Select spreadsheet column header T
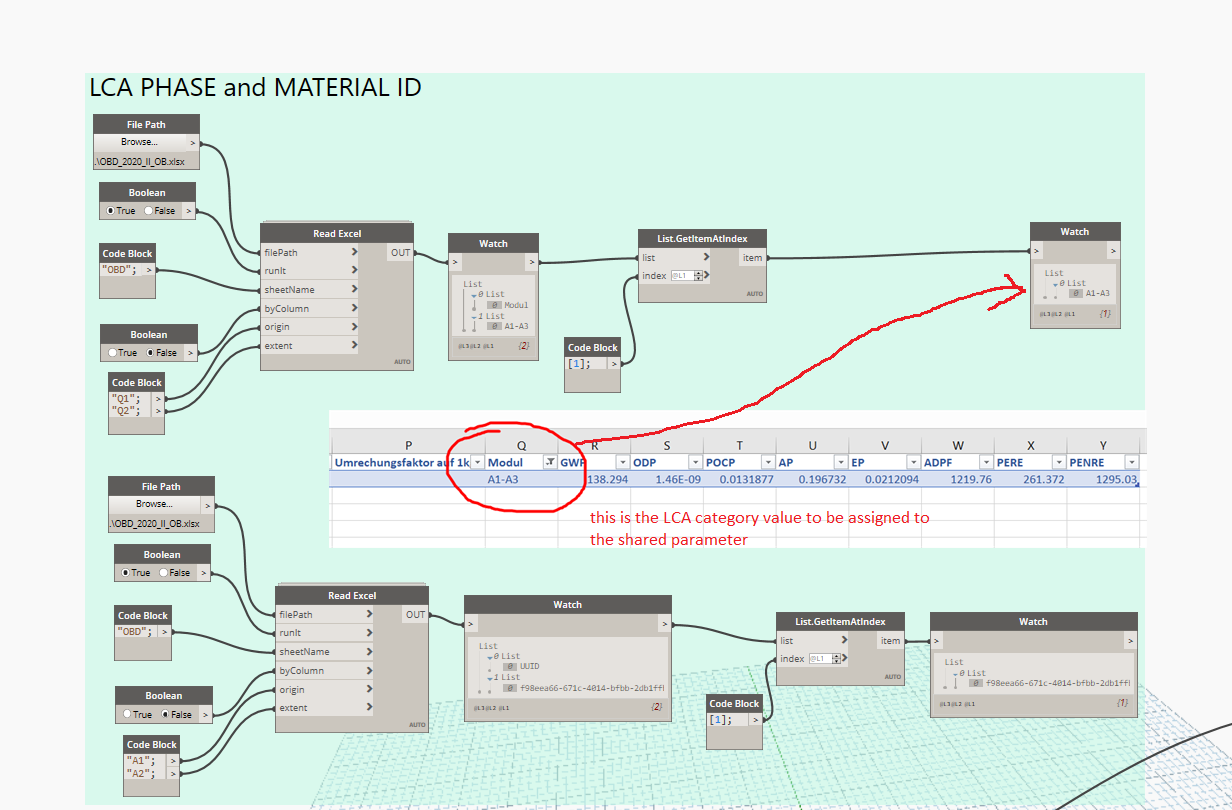 tap(739, 445)
